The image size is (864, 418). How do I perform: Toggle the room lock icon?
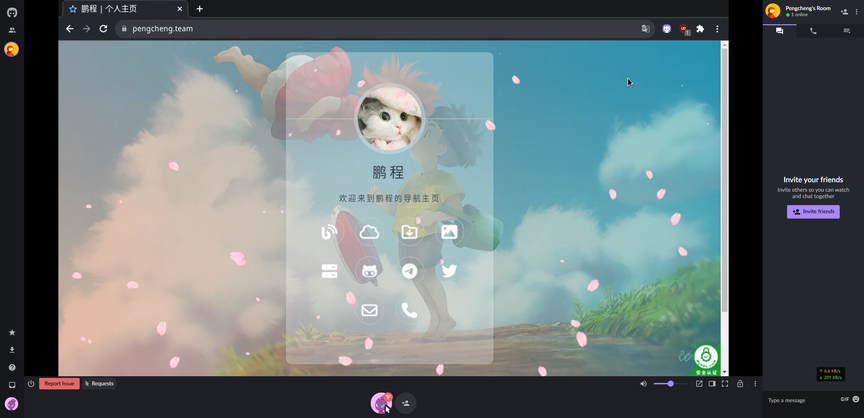click(740, 383)
